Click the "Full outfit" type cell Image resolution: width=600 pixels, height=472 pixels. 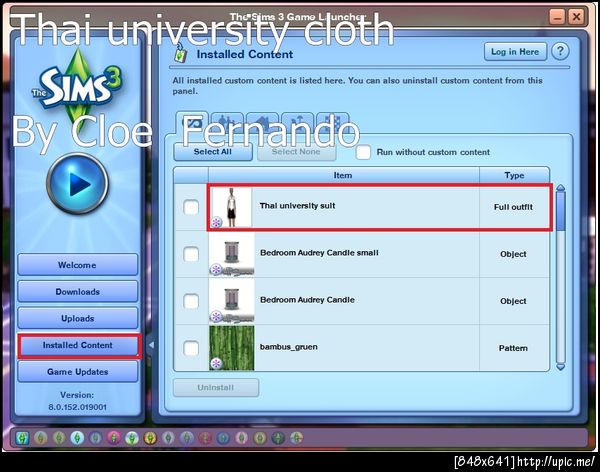point(513,207)
